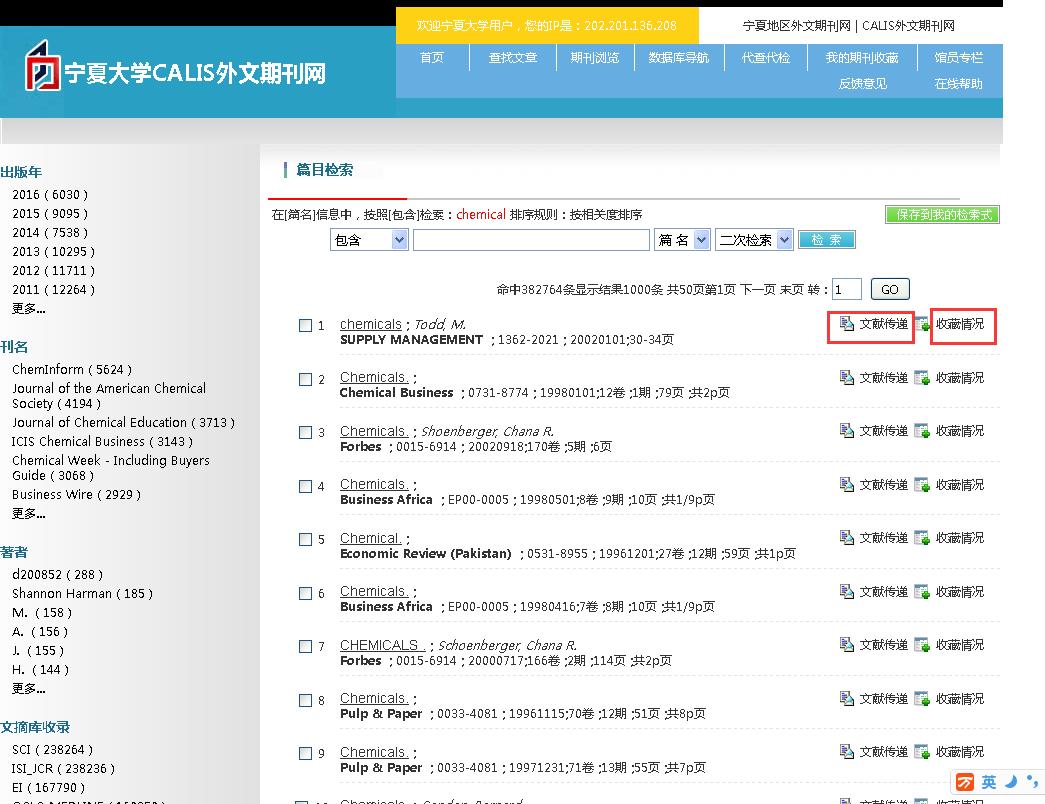Click the document delivery icon for result 1

[846, 324]
